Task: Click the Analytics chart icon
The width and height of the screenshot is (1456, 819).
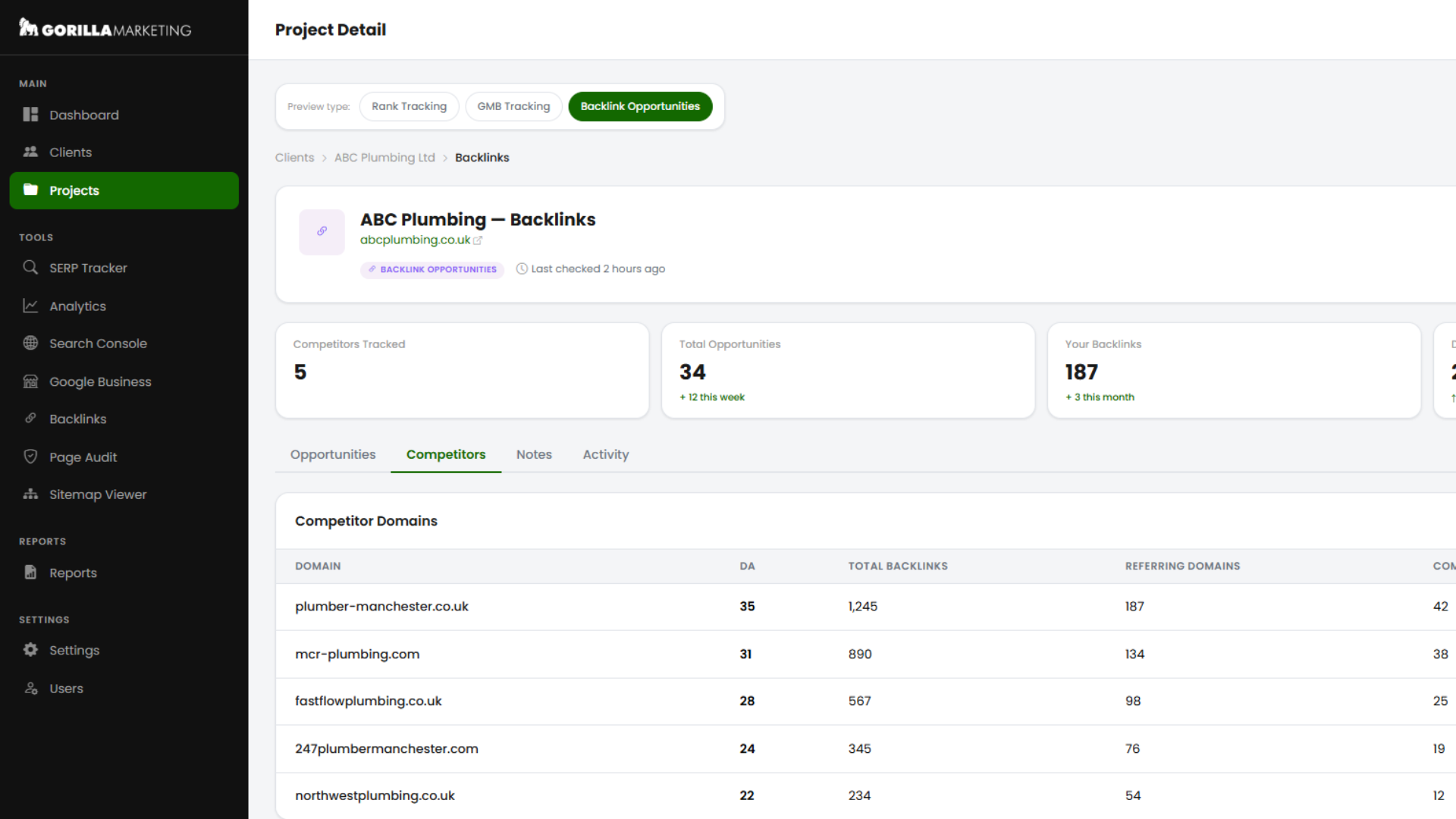Action: [30, 306]
